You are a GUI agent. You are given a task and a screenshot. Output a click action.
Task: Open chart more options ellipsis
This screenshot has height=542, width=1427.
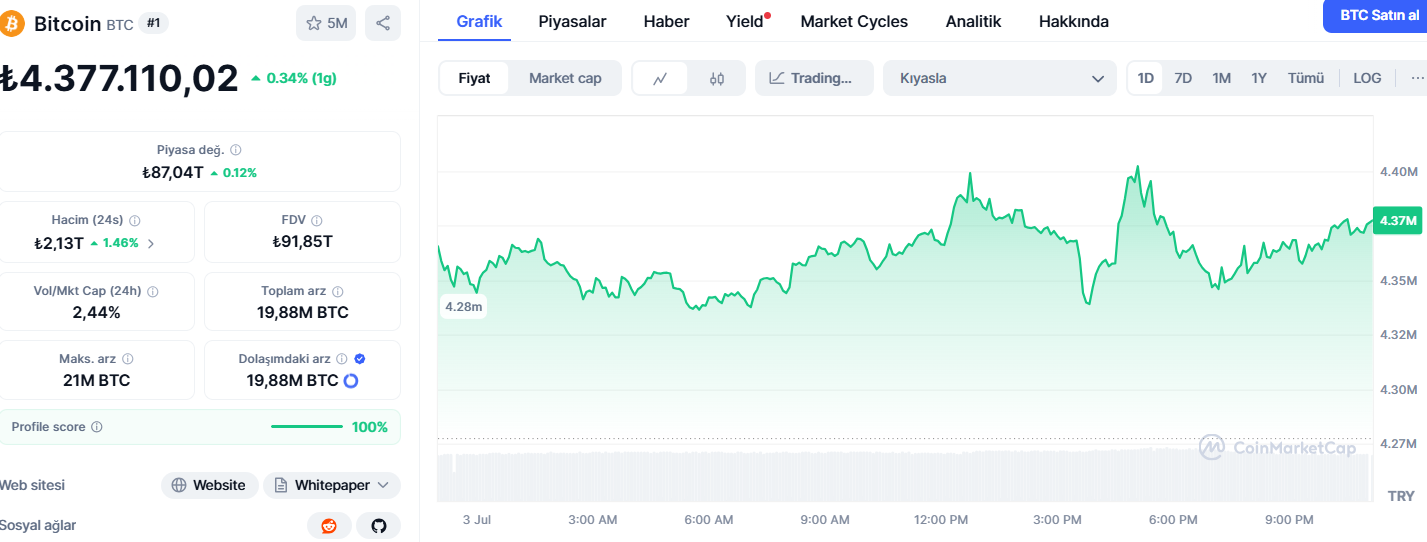pos(1417,78)
